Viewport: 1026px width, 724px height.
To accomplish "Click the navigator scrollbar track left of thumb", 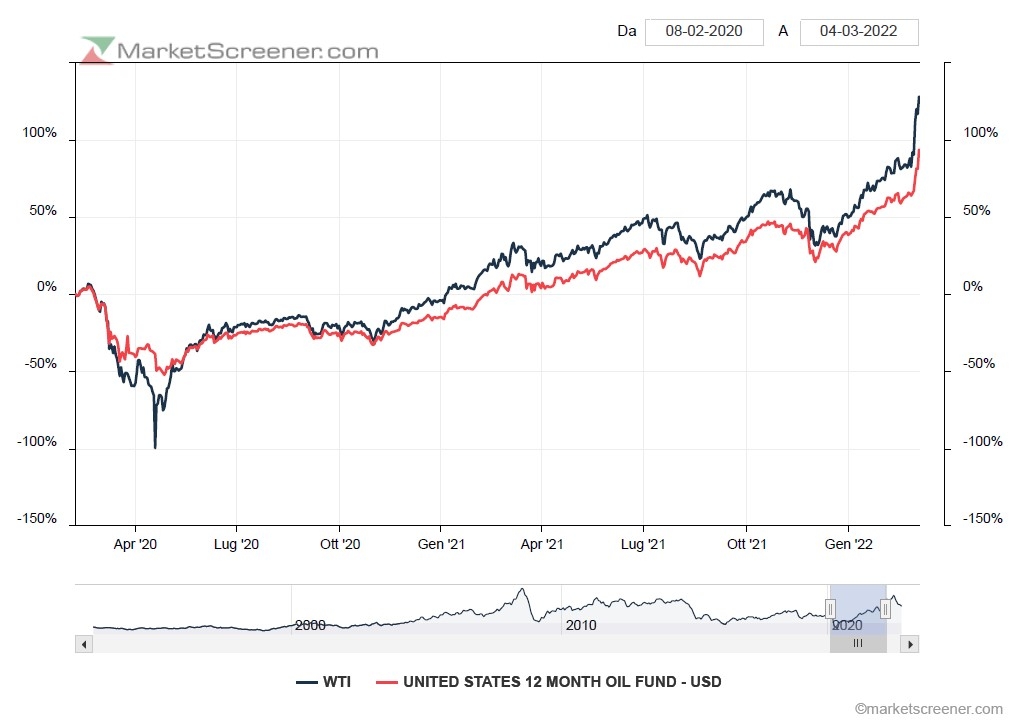I will tap(450, 644).
